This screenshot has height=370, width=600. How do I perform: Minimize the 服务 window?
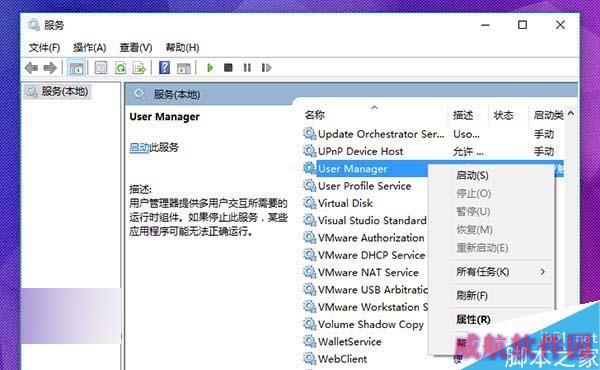point(485,25)
